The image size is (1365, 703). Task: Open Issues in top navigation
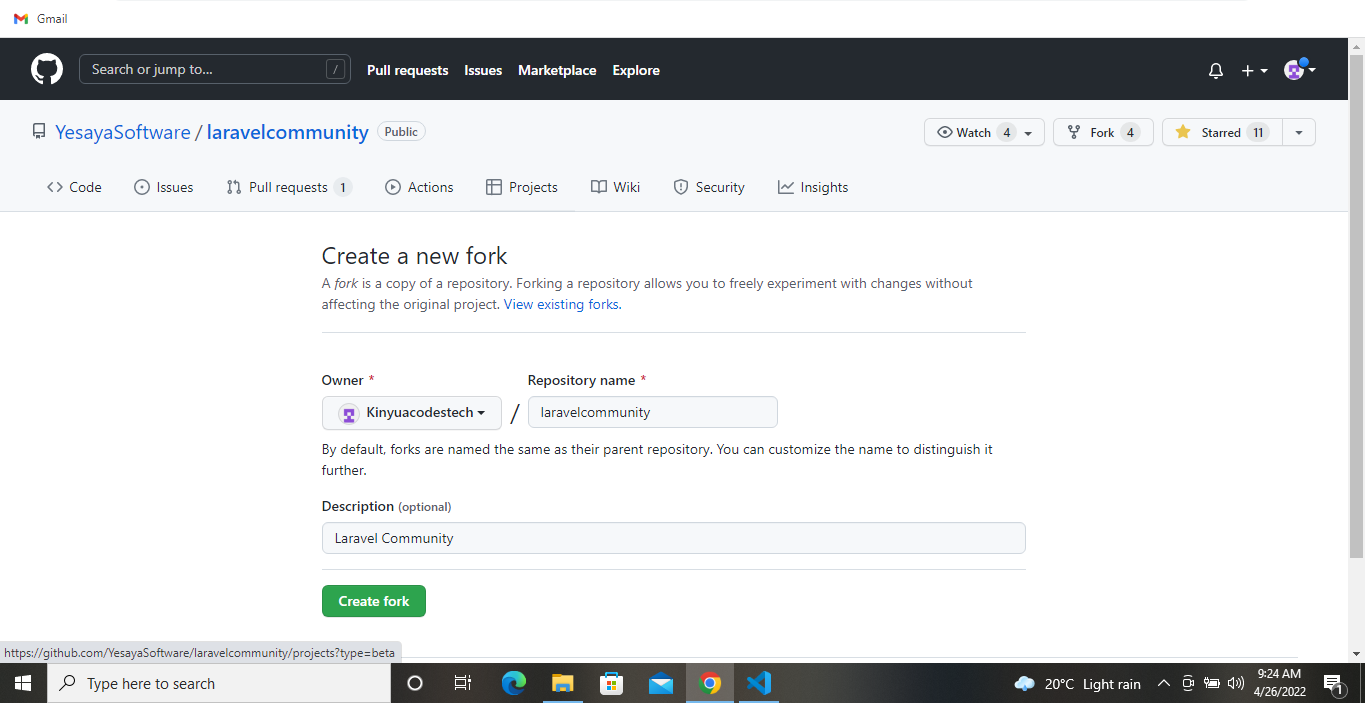(483, 70)
